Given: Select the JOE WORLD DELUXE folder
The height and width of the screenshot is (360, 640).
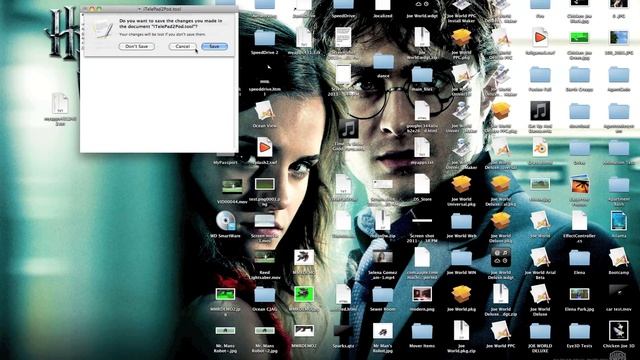Looking at the screenshot, I should tap(540, 331).
